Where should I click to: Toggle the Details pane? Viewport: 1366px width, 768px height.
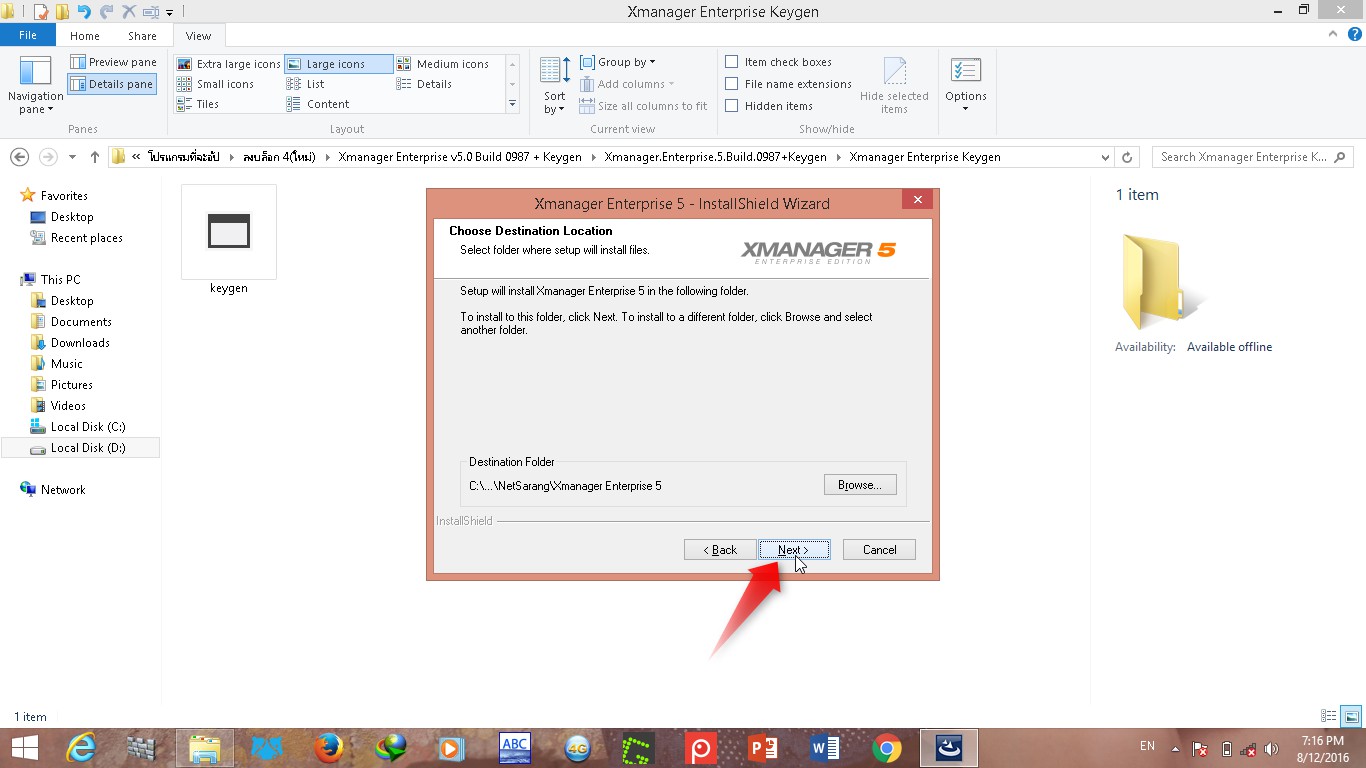[x=113, y=84]
